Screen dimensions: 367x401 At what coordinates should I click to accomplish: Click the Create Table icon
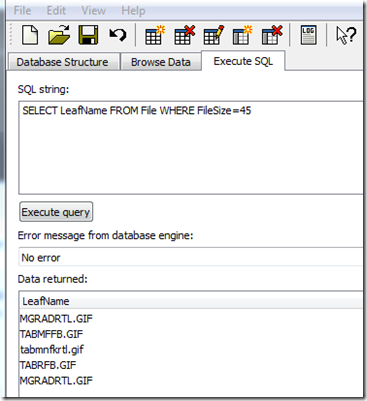pyautogui.click(x=155, y=35)
